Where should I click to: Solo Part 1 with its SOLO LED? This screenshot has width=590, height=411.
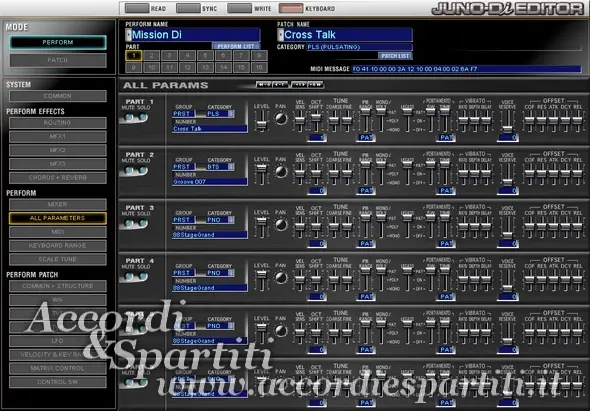[143, 117]
